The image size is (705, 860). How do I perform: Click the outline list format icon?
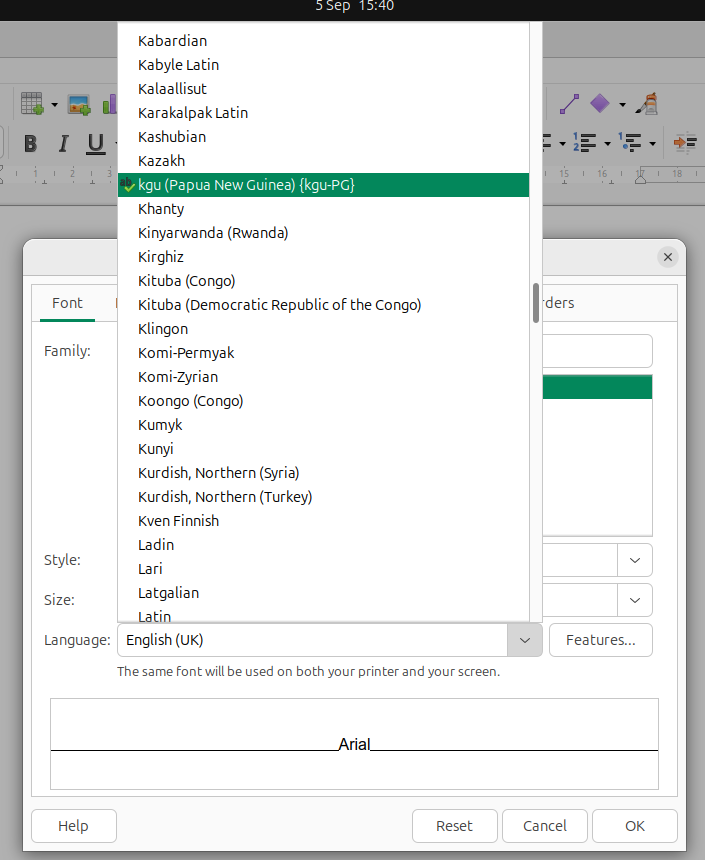coord(629,143)
